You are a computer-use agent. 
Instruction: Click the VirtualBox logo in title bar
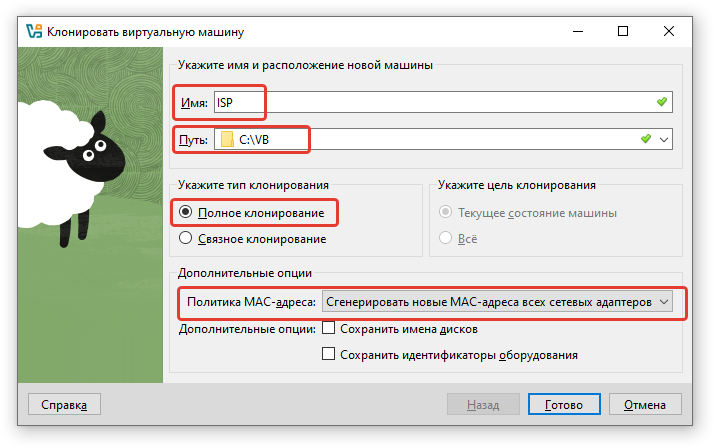coord(34,31)
